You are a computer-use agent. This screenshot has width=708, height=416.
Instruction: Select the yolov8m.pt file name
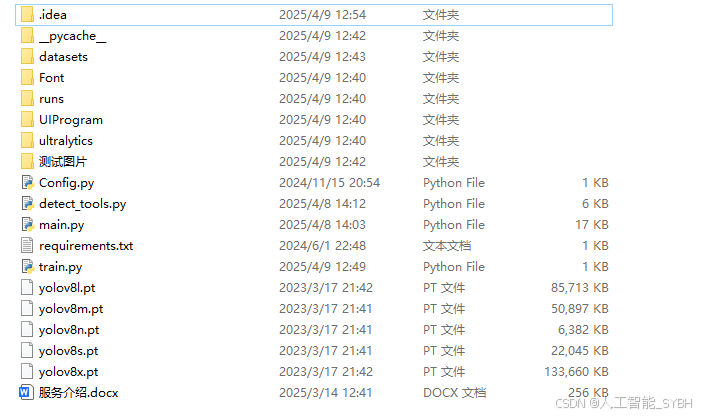click(x=71, y=309)
